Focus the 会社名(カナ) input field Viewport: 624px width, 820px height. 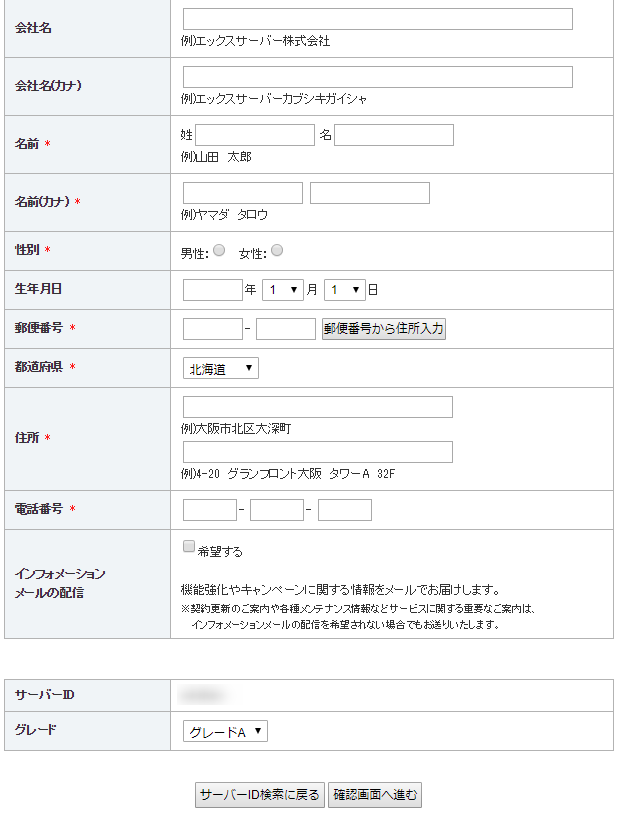pos(378,77)
